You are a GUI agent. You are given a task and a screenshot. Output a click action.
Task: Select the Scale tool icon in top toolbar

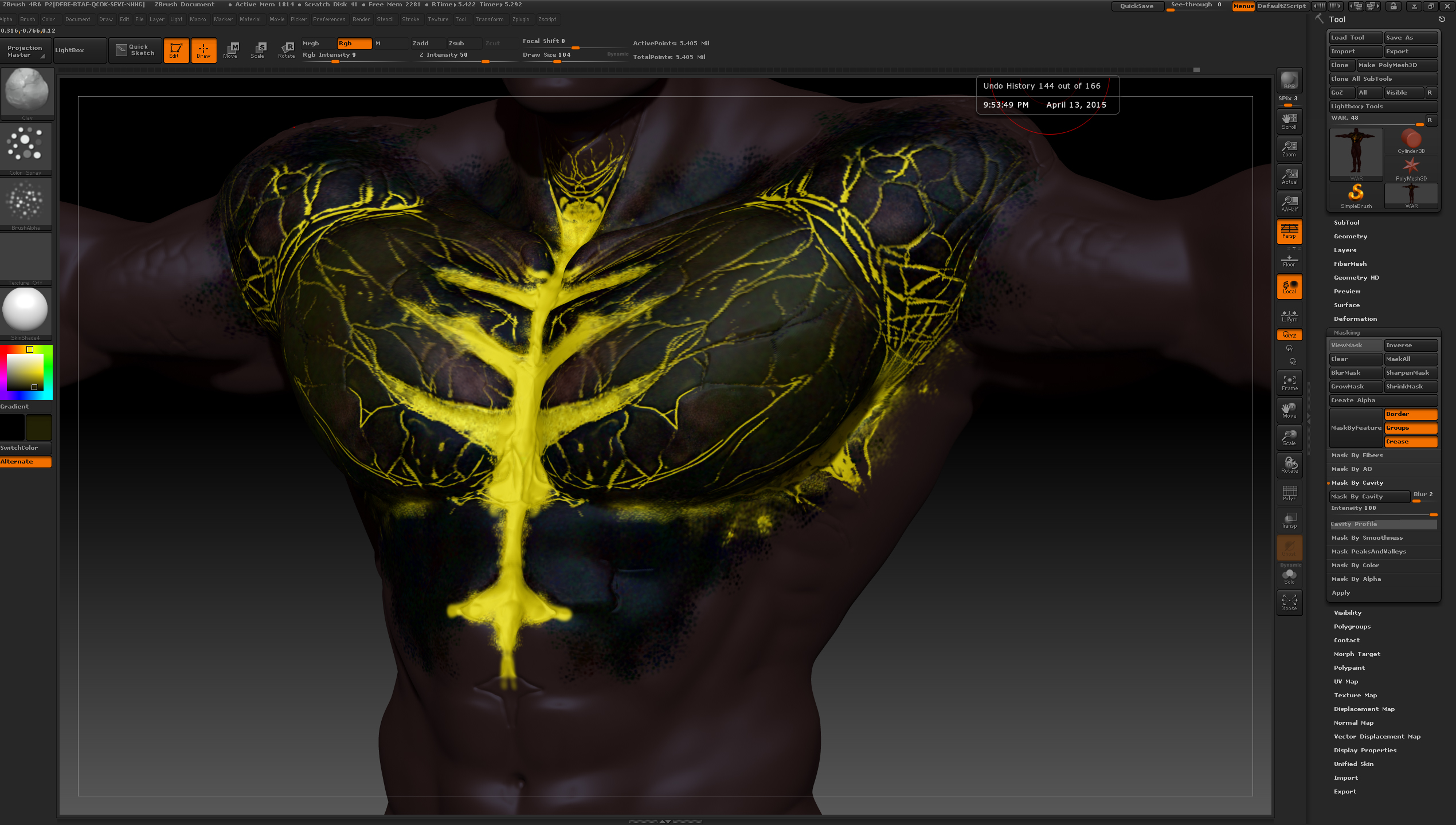click(x=258, y=50)
